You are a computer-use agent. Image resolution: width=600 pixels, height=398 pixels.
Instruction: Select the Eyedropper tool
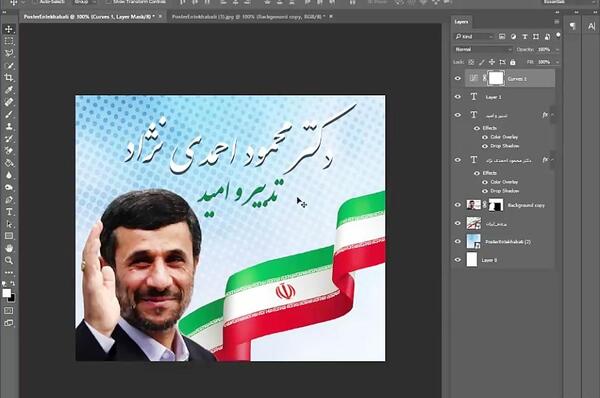[9, 90]
